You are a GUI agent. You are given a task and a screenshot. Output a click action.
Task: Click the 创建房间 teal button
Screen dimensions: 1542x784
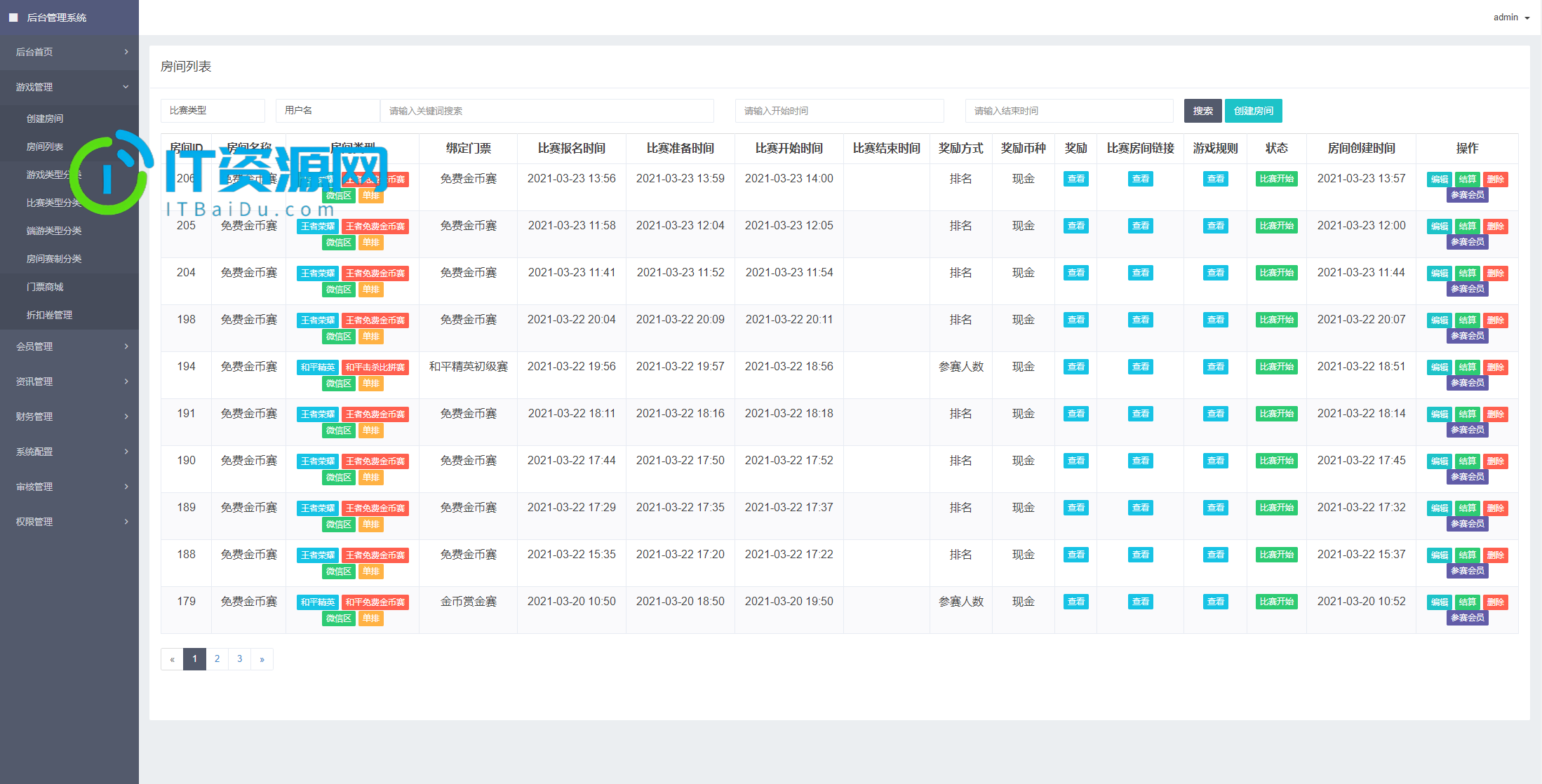tap(1253, 111)
